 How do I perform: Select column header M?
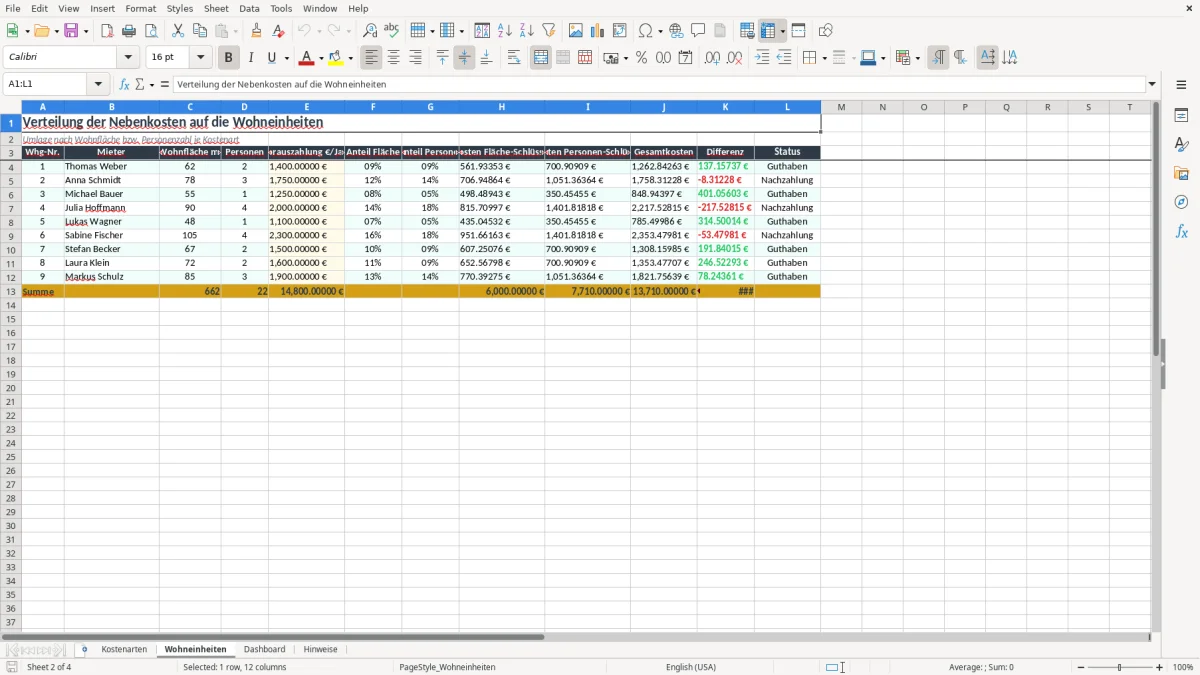[841, 107]
